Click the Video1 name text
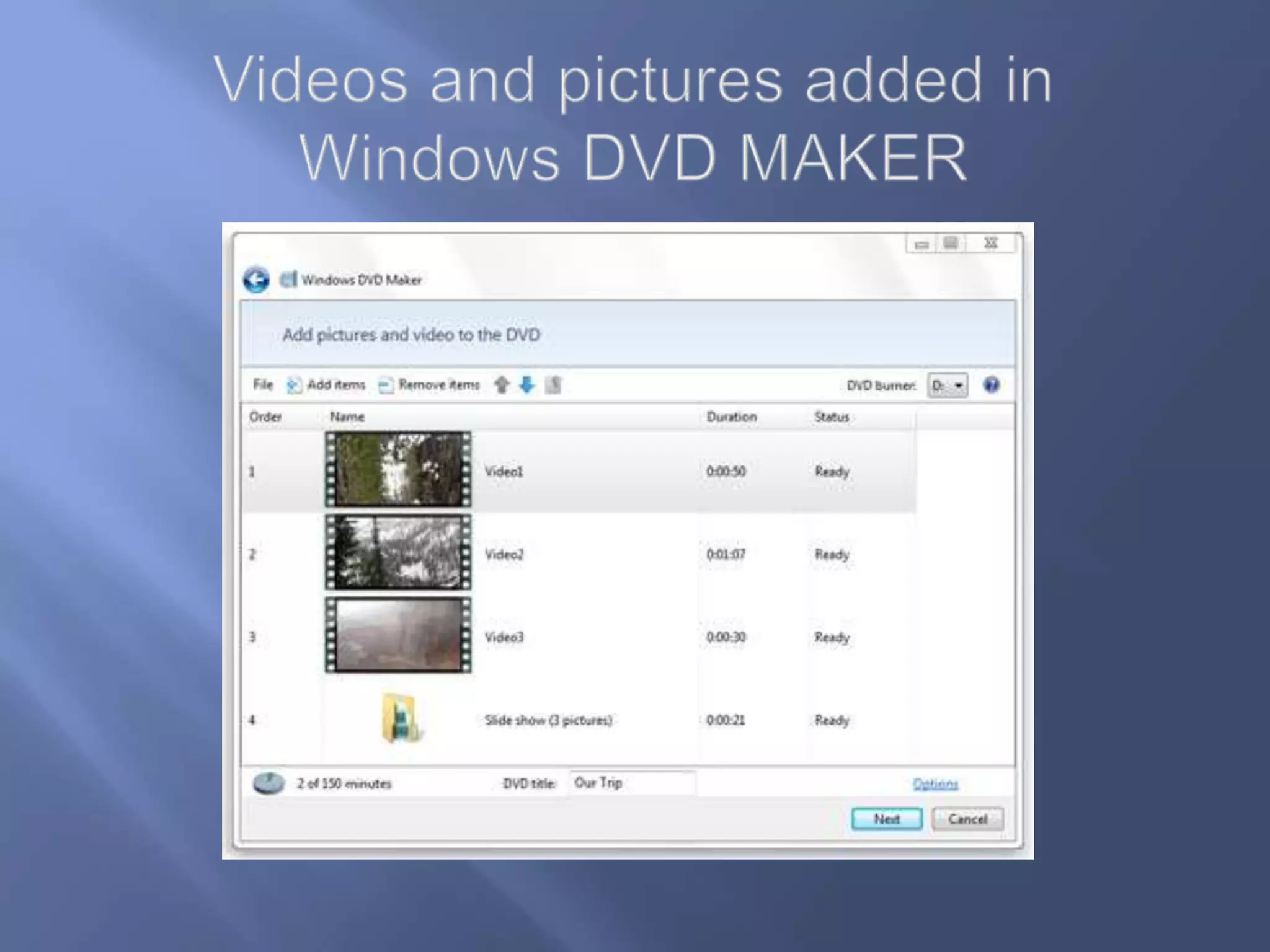Viewport: 1270px width, 952px height. [x=504, y=472]
